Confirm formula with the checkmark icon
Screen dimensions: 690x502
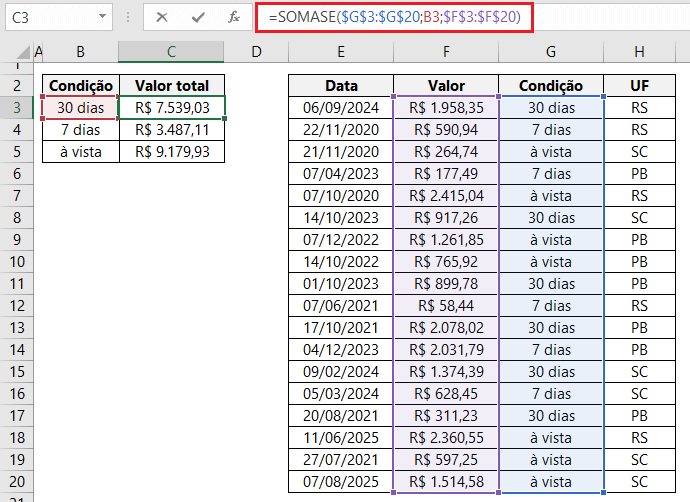[x=198, y=17]
